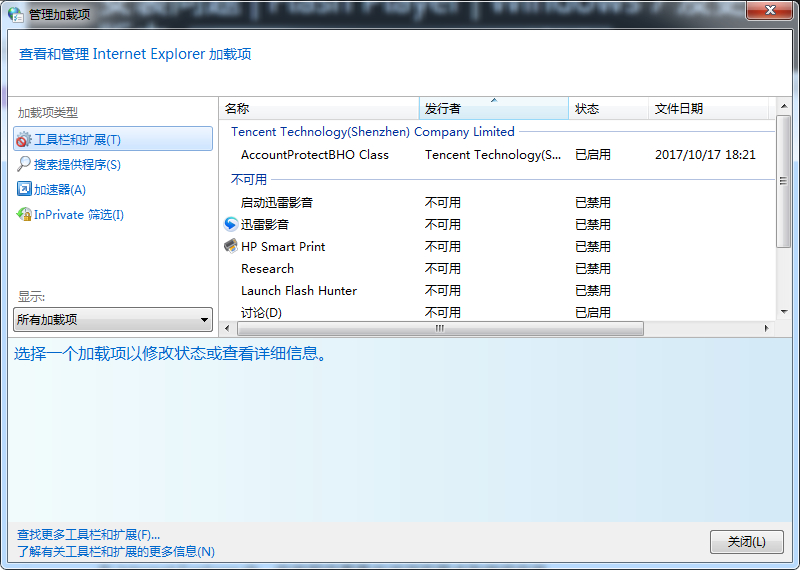Close the Manage Add-ons window
The image size is (800, 570).
(x=770, y=10)
